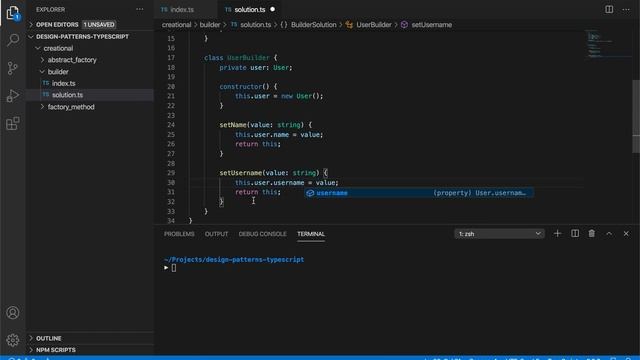Open the Extensions view

13,123
